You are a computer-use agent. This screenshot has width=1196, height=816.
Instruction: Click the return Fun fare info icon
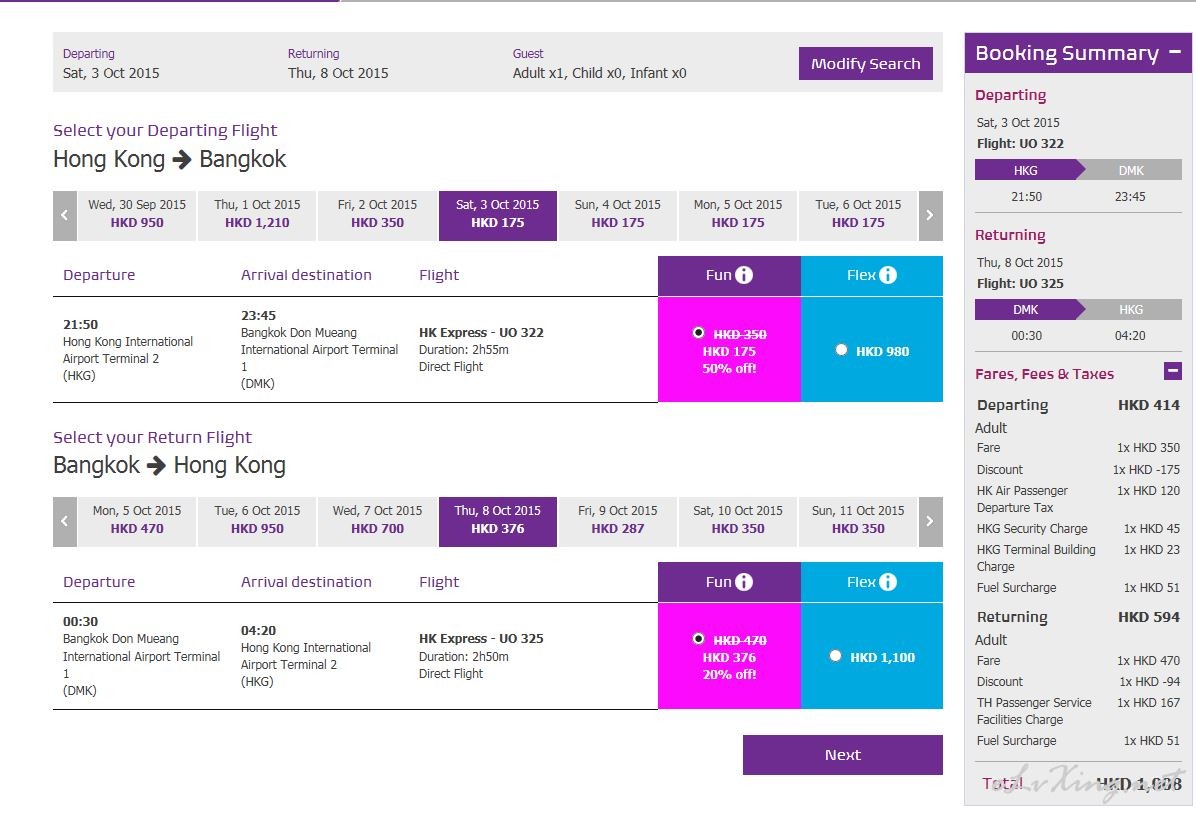click(744, 582)
